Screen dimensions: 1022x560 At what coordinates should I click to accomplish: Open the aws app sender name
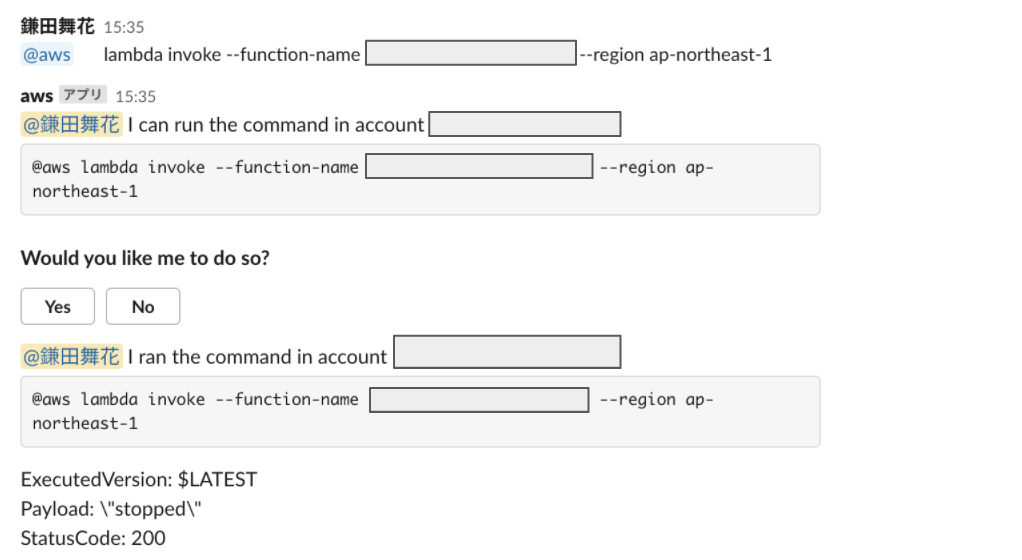(x=36, y=96)
